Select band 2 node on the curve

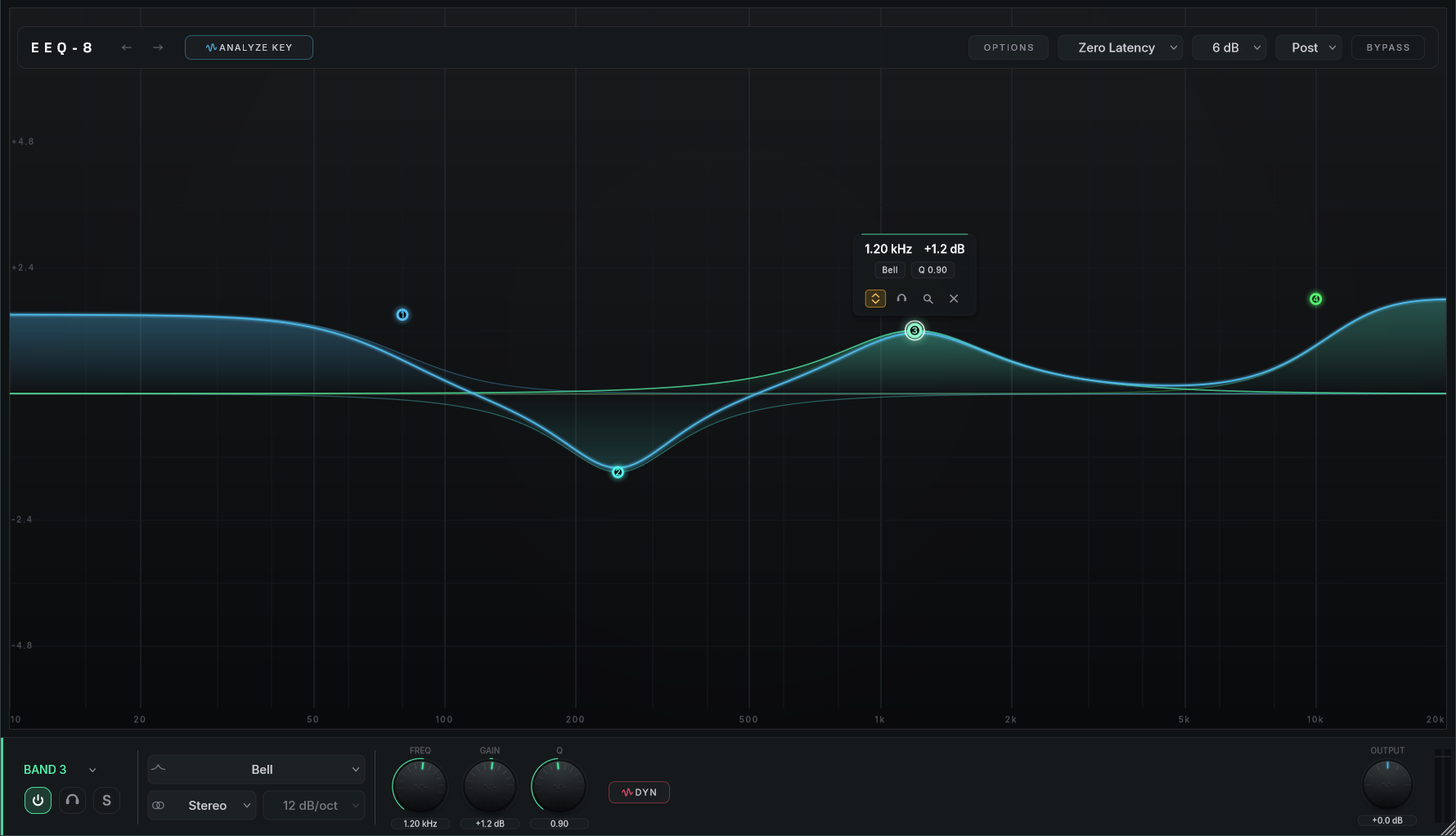(x=618, y=472)
